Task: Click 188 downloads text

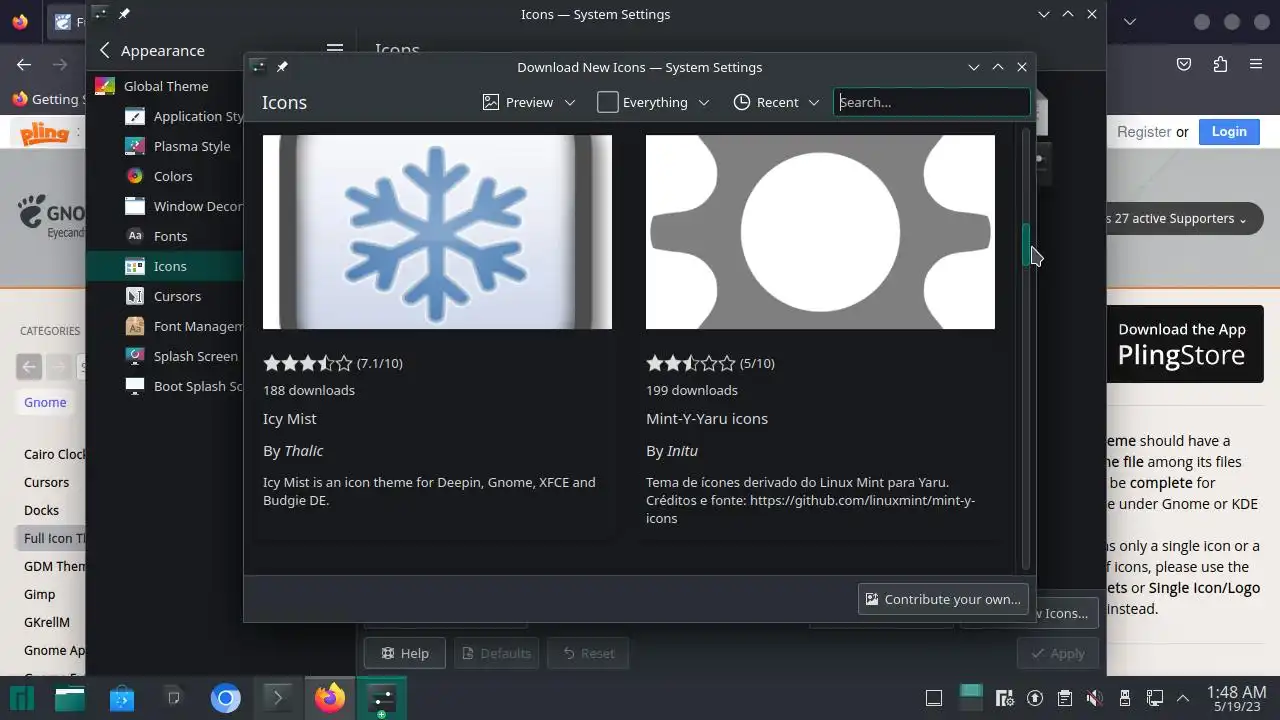Action: tap(309, 390)
